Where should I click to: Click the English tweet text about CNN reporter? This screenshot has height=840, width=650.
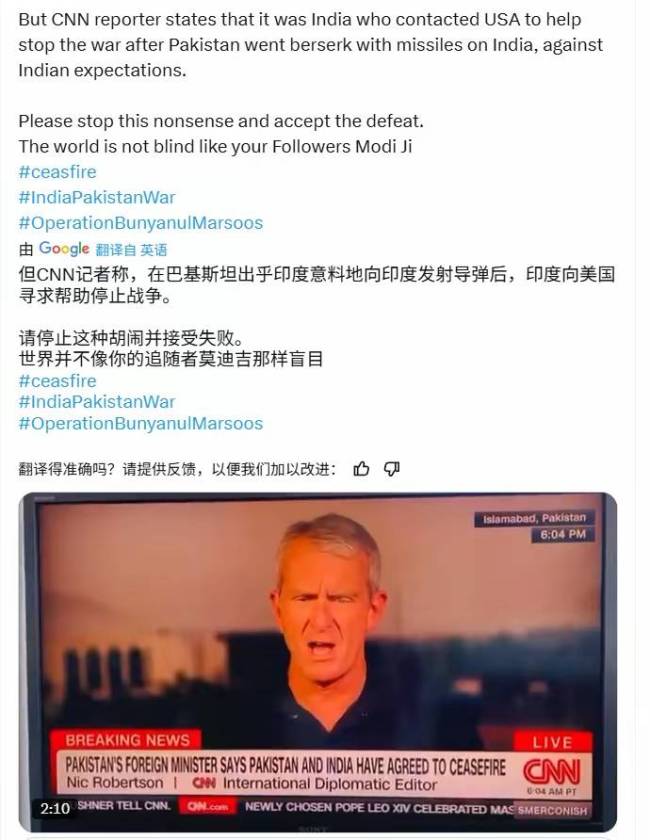click(311, 45)
